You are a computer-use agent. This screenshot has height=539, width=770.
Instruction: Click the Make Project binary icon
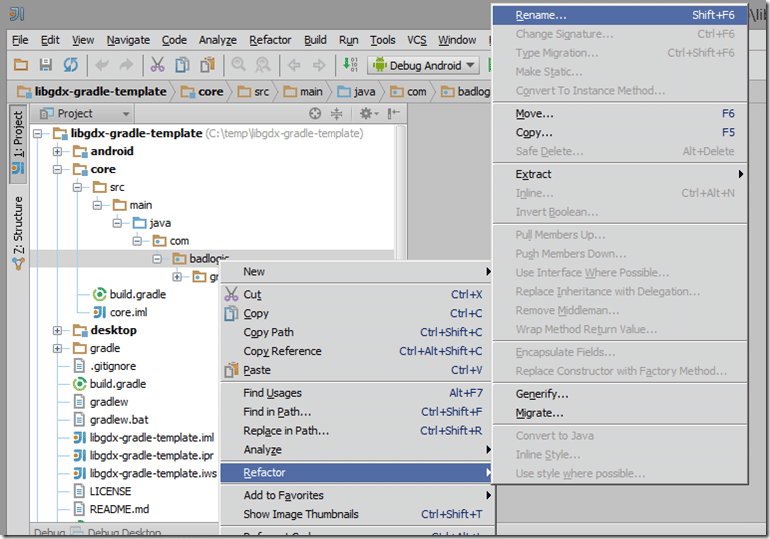pyautogui.click(x=350, y=64)
